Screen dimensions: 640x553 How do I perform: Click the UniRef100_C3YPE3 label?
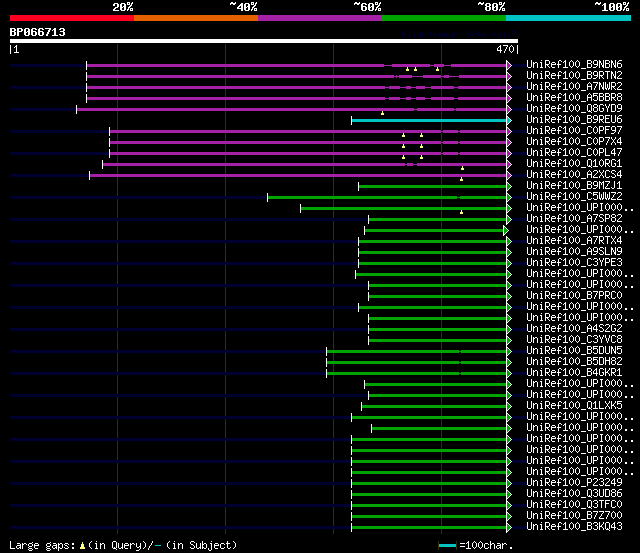pyautogui.click(x=574, y=262)
